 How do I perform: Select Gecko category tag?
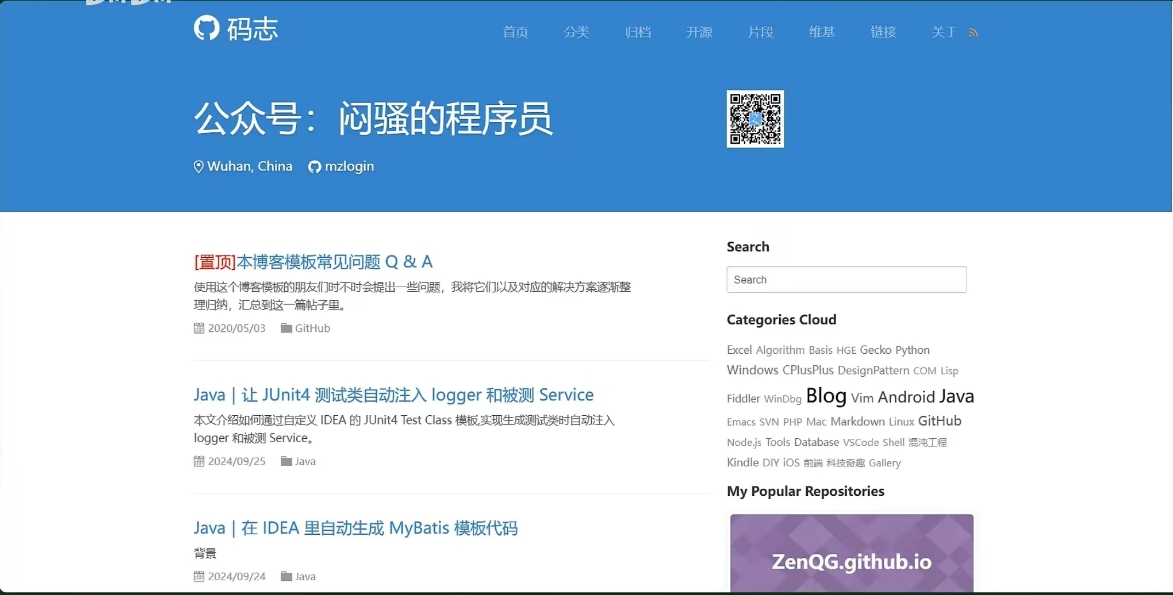point(875,350)
